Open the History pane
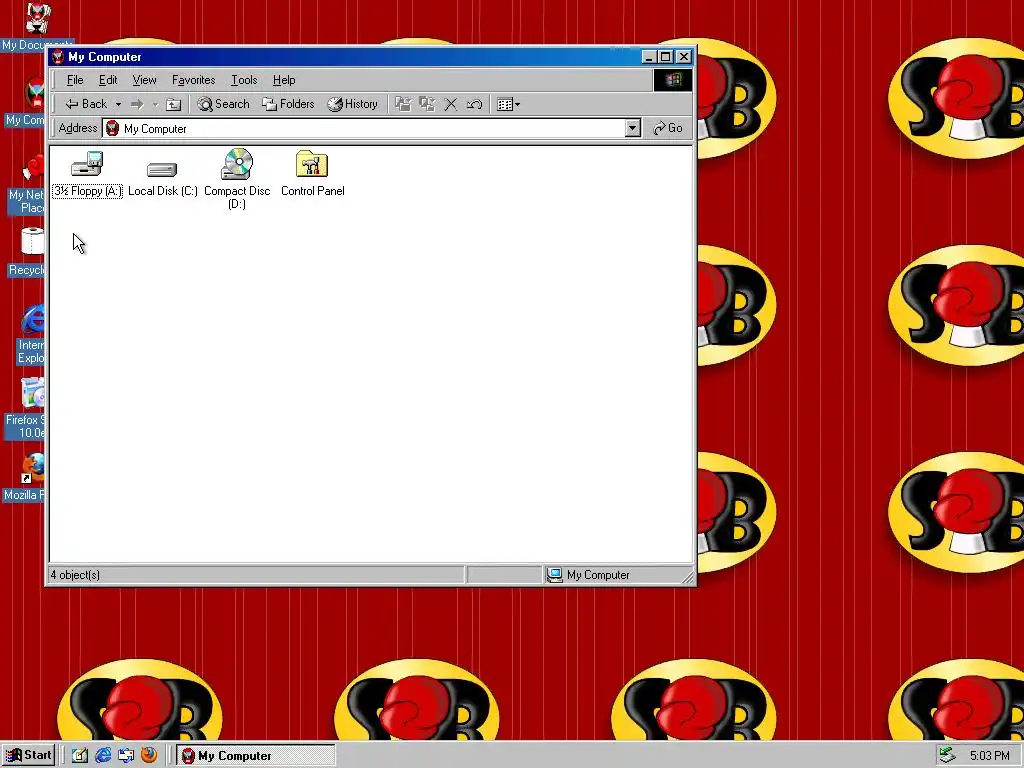 click(353, 104)
